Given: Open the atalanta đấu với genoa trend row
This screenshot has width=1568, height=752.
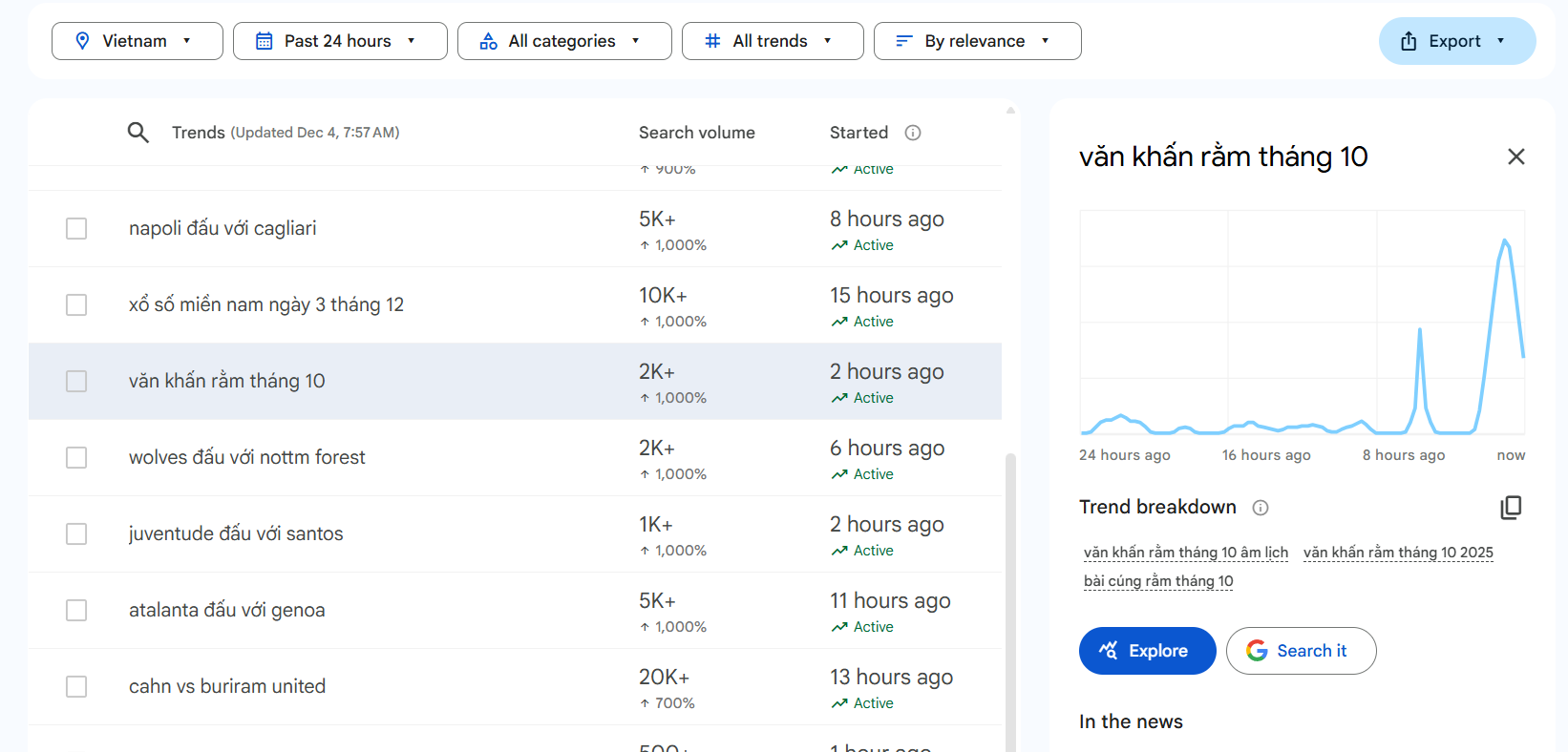Looking at the screenshot, I should 227,611.
